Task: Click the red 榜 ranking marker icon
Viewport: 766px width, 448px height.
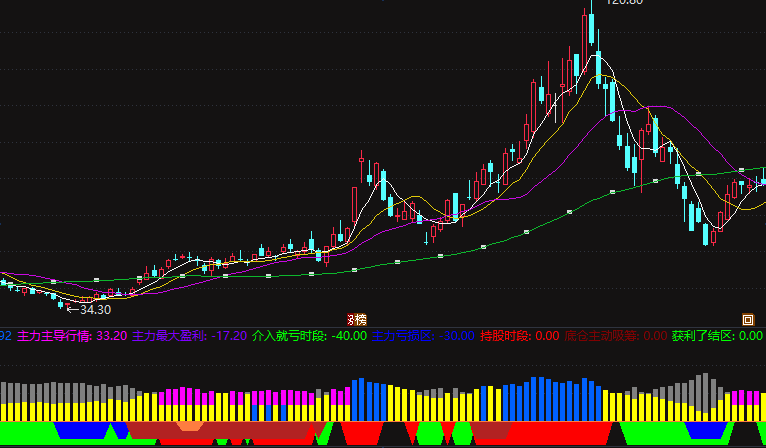Action: (357, 320)
